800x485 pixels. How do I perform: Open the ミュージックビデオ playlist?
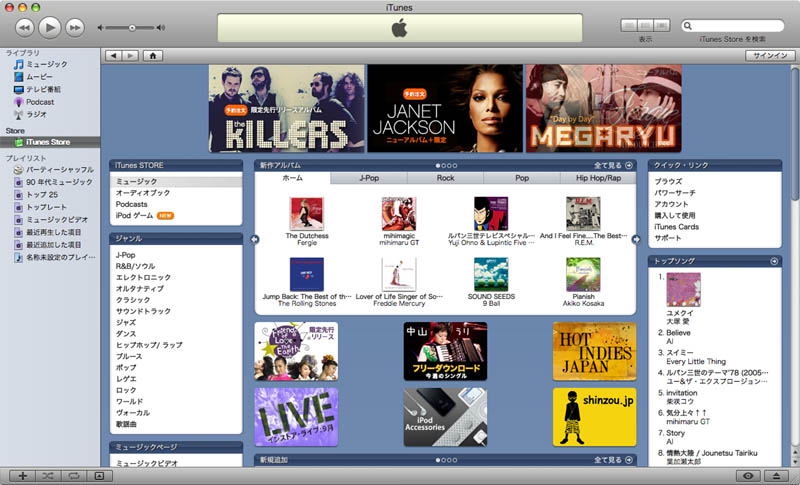[57, 220]
